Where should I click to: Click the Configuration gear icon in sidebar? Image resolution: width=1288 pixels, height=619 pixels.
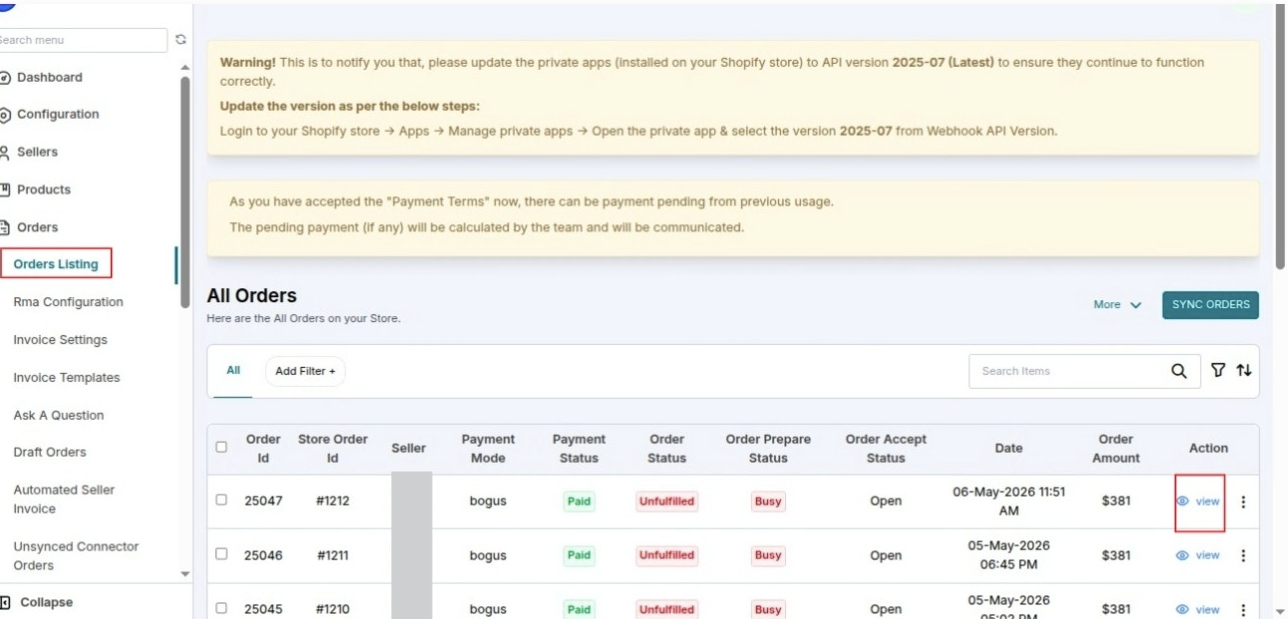pos(5,115)
